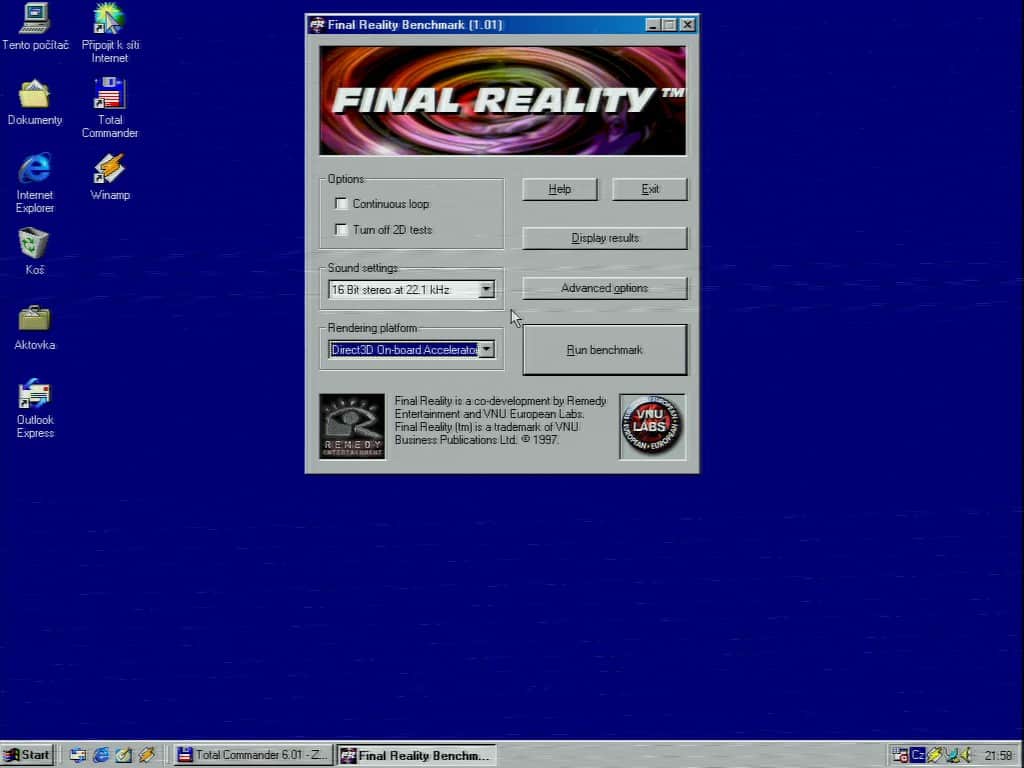Image resolution: width=1024 pixels, height=768 pixels.
Task: Click the volume speaker tray icon
Action: coord(966,755)
